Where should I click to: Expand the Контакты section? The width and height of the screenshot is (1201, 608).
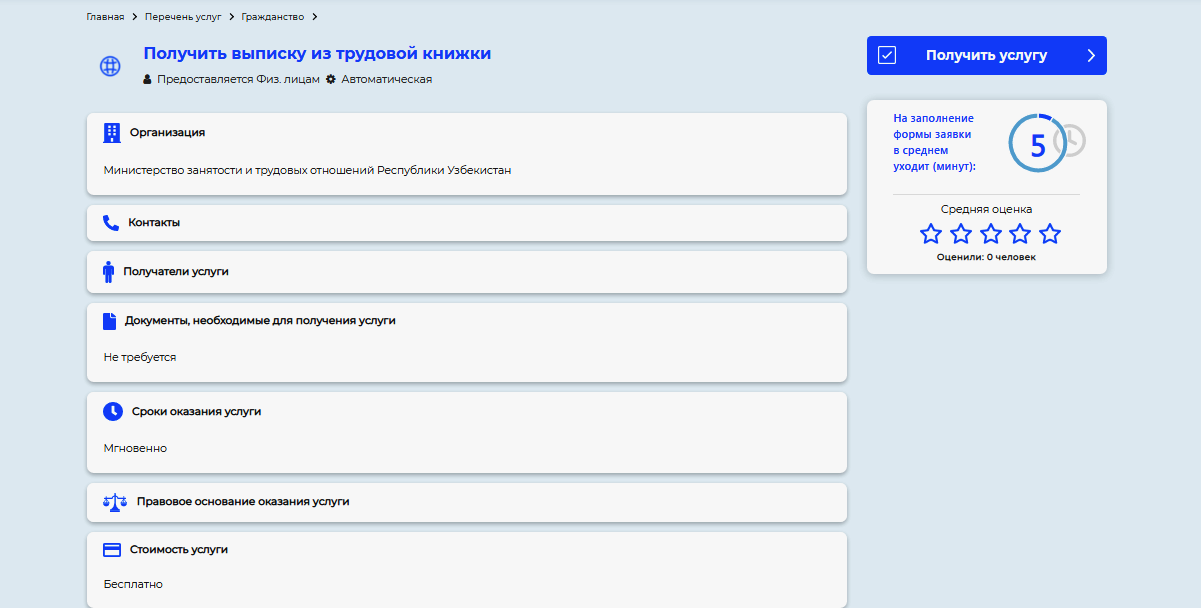(154, 223)
